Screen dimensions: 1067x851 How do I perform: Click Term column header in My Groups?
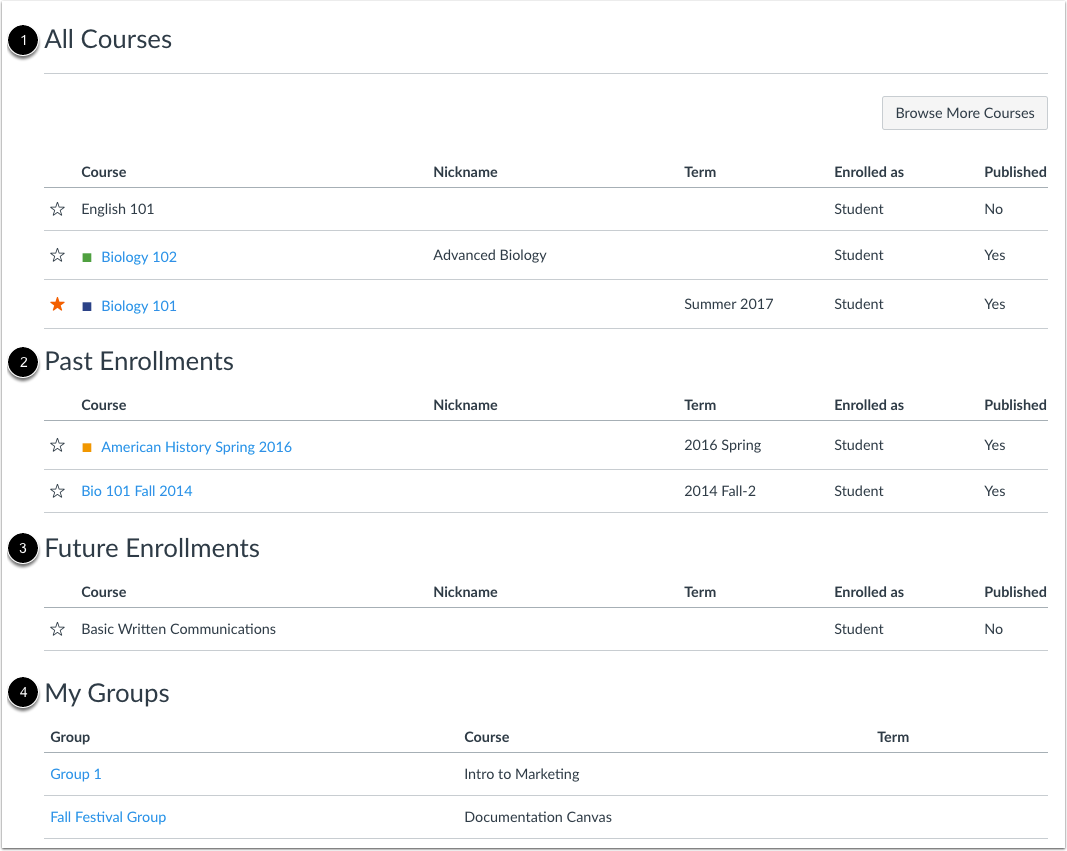(x=893, y=737)
